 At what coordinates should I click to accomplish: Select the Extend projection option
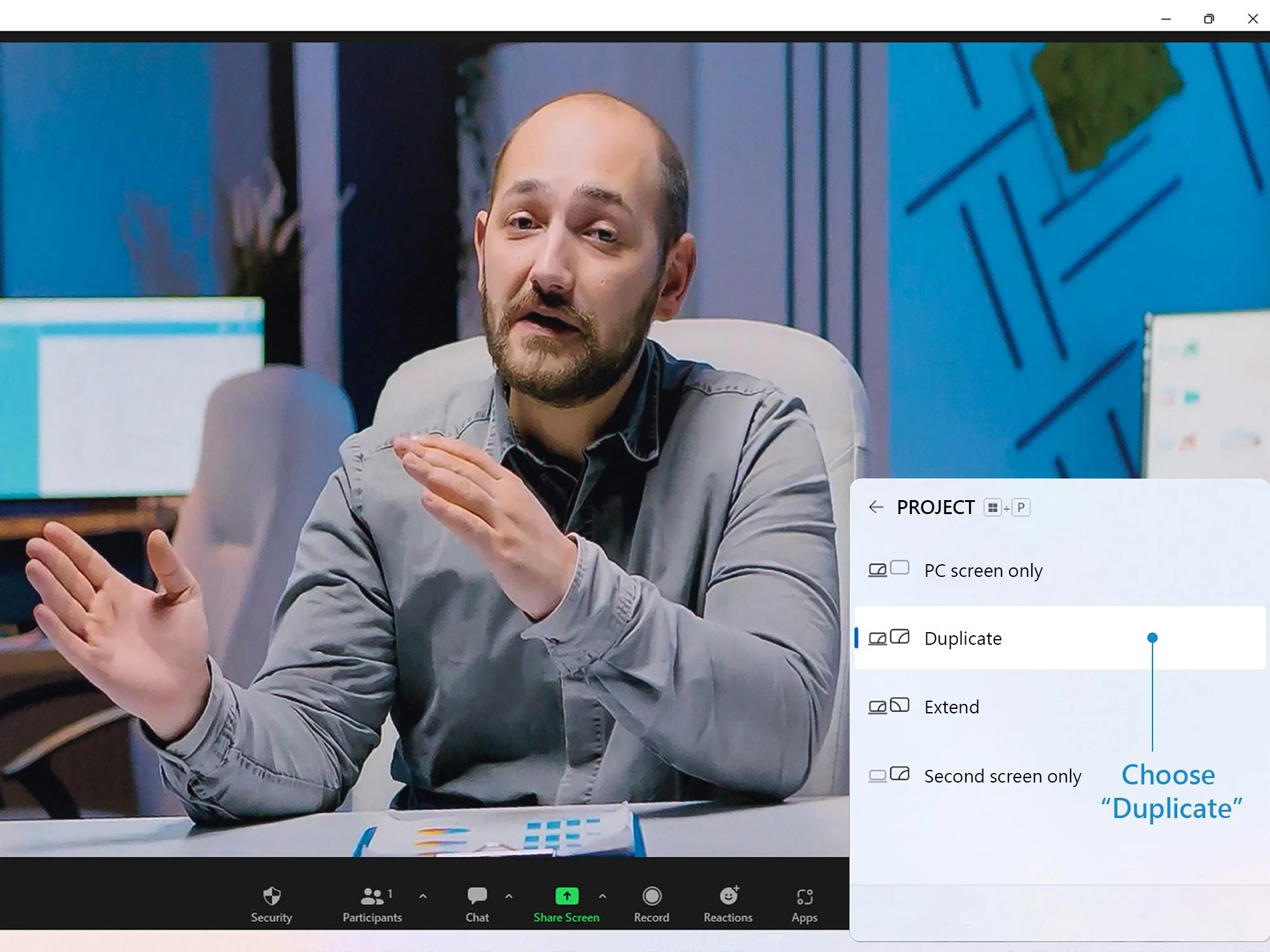click(951, 706)
